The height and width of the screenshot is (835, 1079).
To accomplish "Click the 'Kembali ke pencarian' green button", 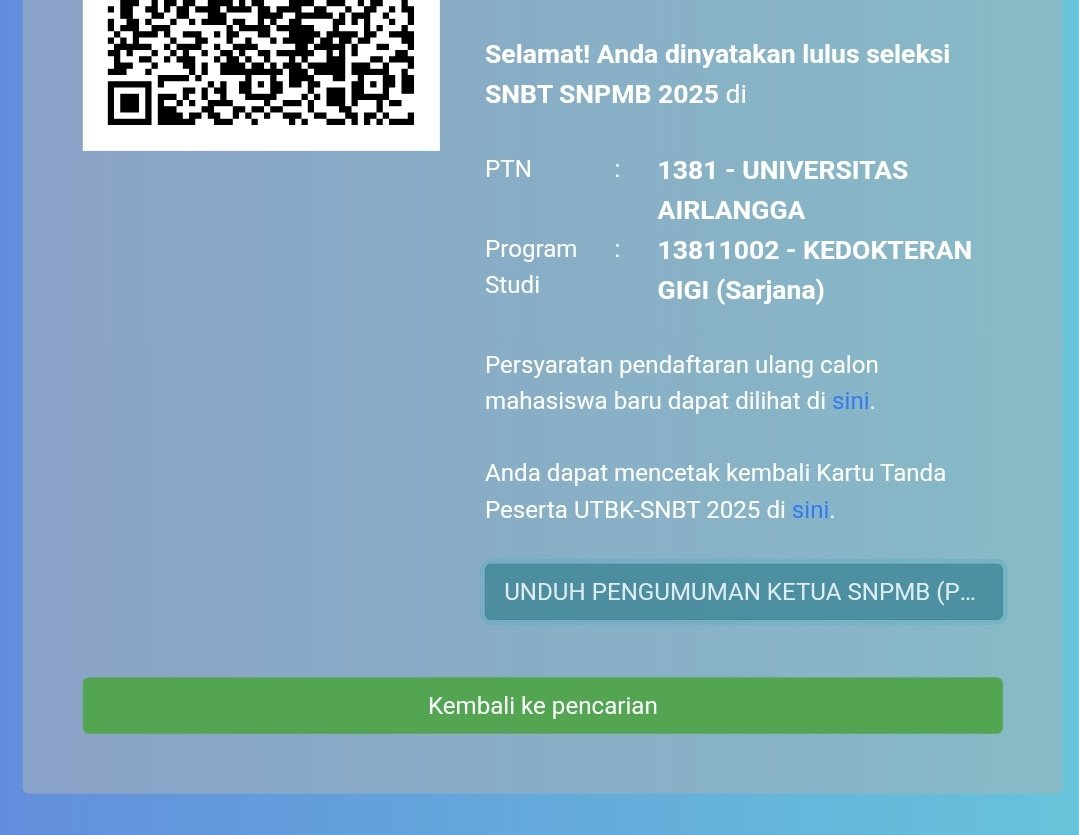I will (x=542, y=706).
